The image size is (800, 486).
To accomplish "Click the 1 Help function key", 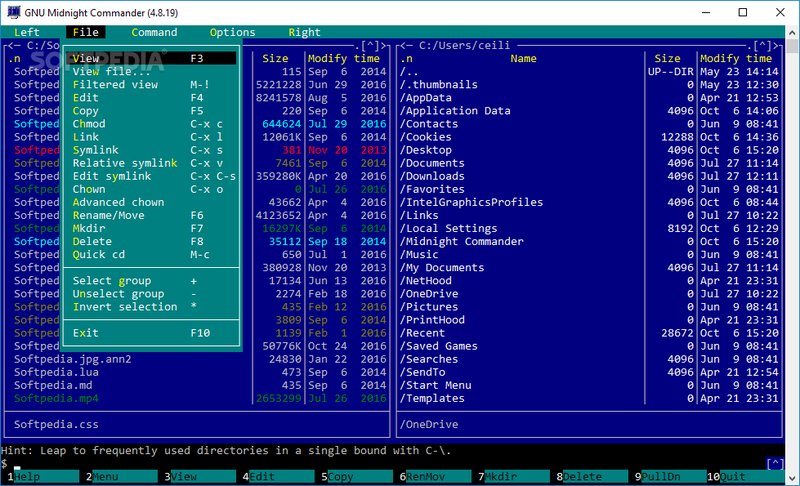I will 43,477.
